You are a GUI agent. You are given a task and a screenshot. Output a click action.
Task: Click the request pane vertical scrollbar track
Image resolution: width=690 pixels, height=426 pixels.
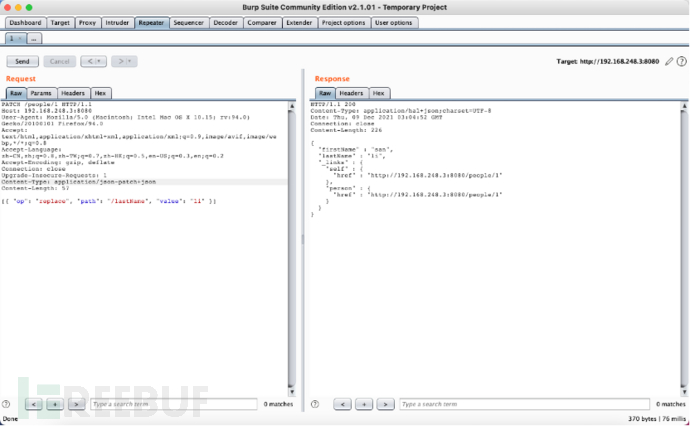(x=292, y=249)
